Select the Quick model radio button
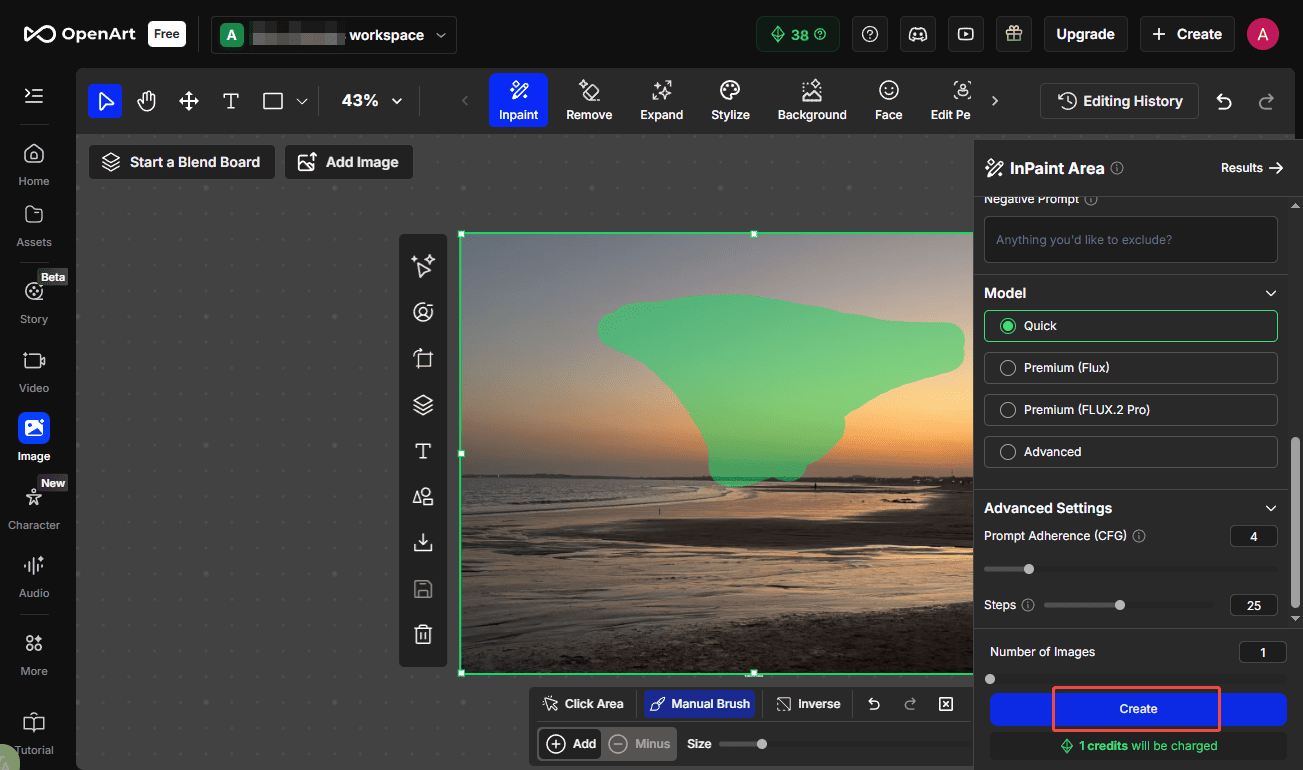Screen dimensions: 1303x770 coord(1008,325)
